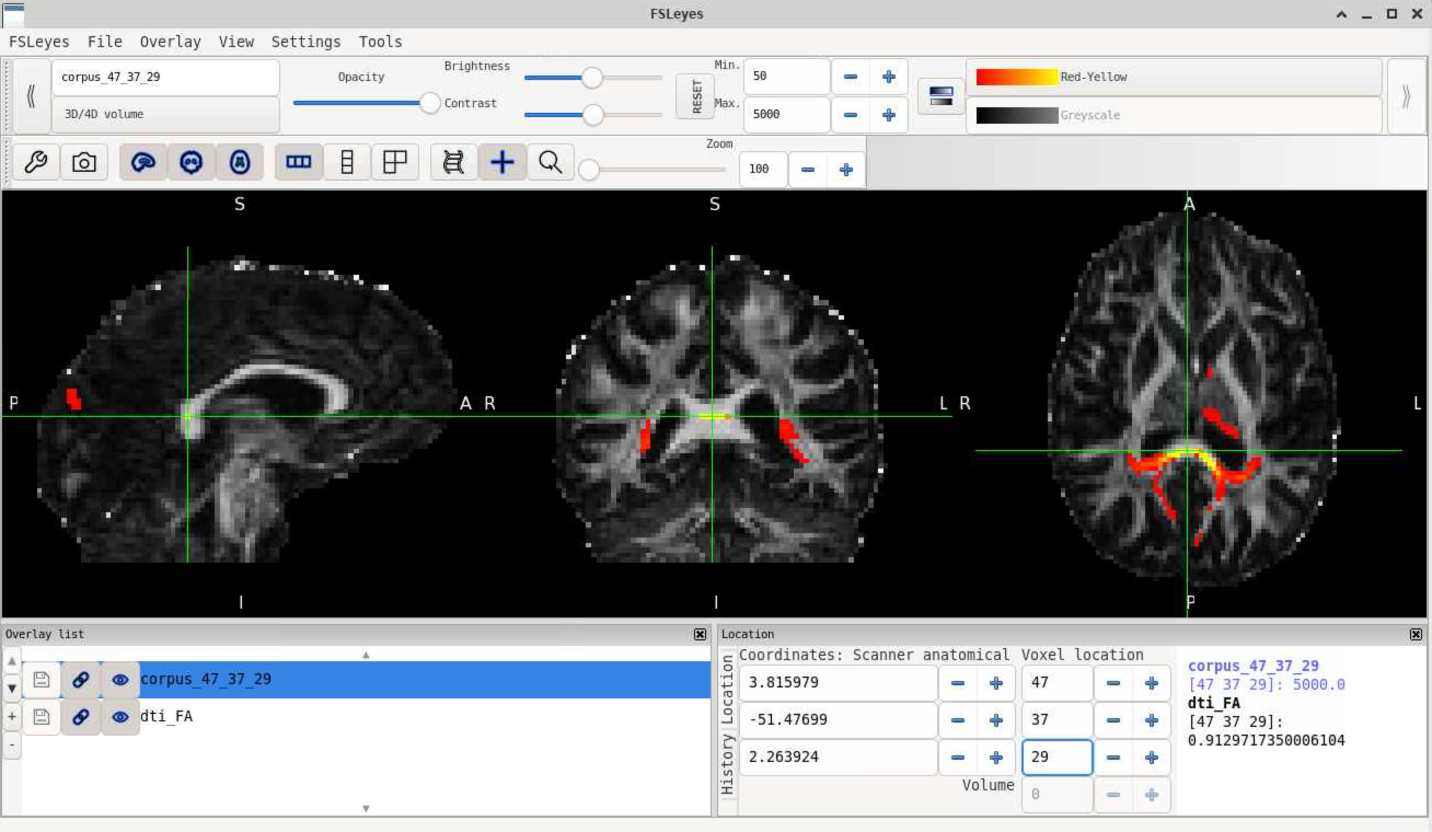Click Z coordinate field 2.263924

click(x=838, y=757)
